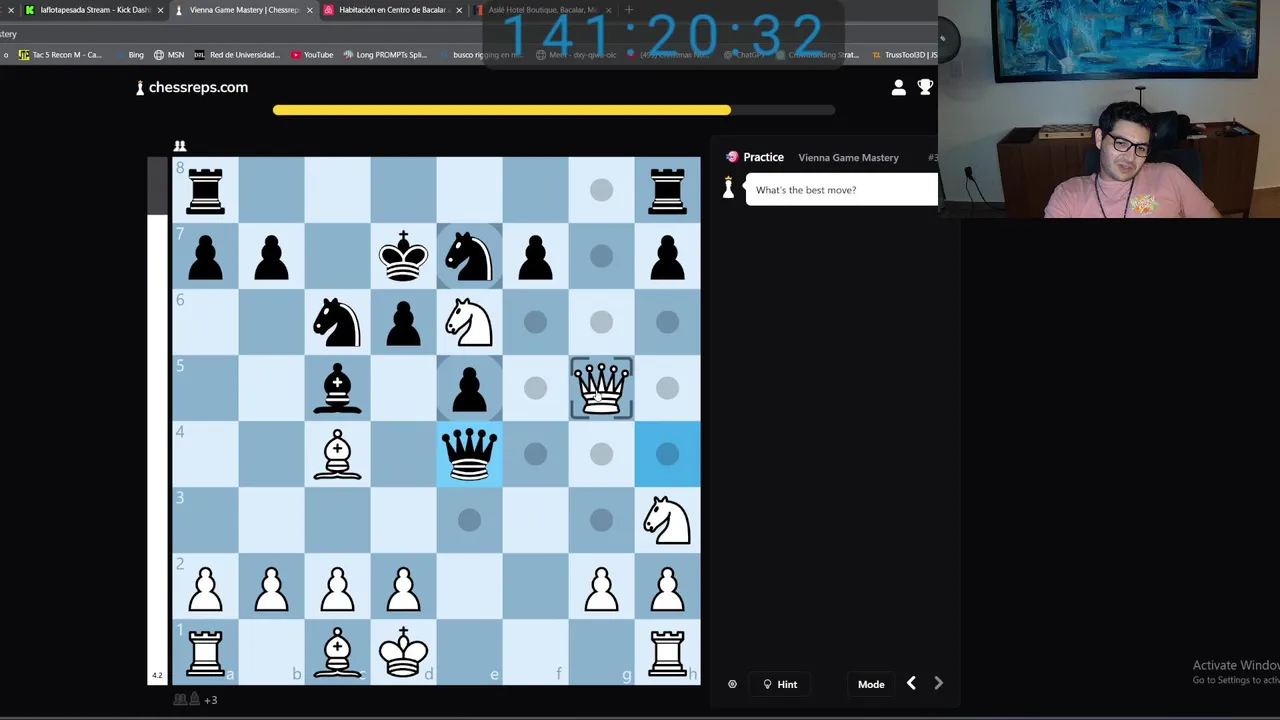Select the white pawn on d2
The width and height of the screenshot is (1280, 720).
[x=403, y=587]
